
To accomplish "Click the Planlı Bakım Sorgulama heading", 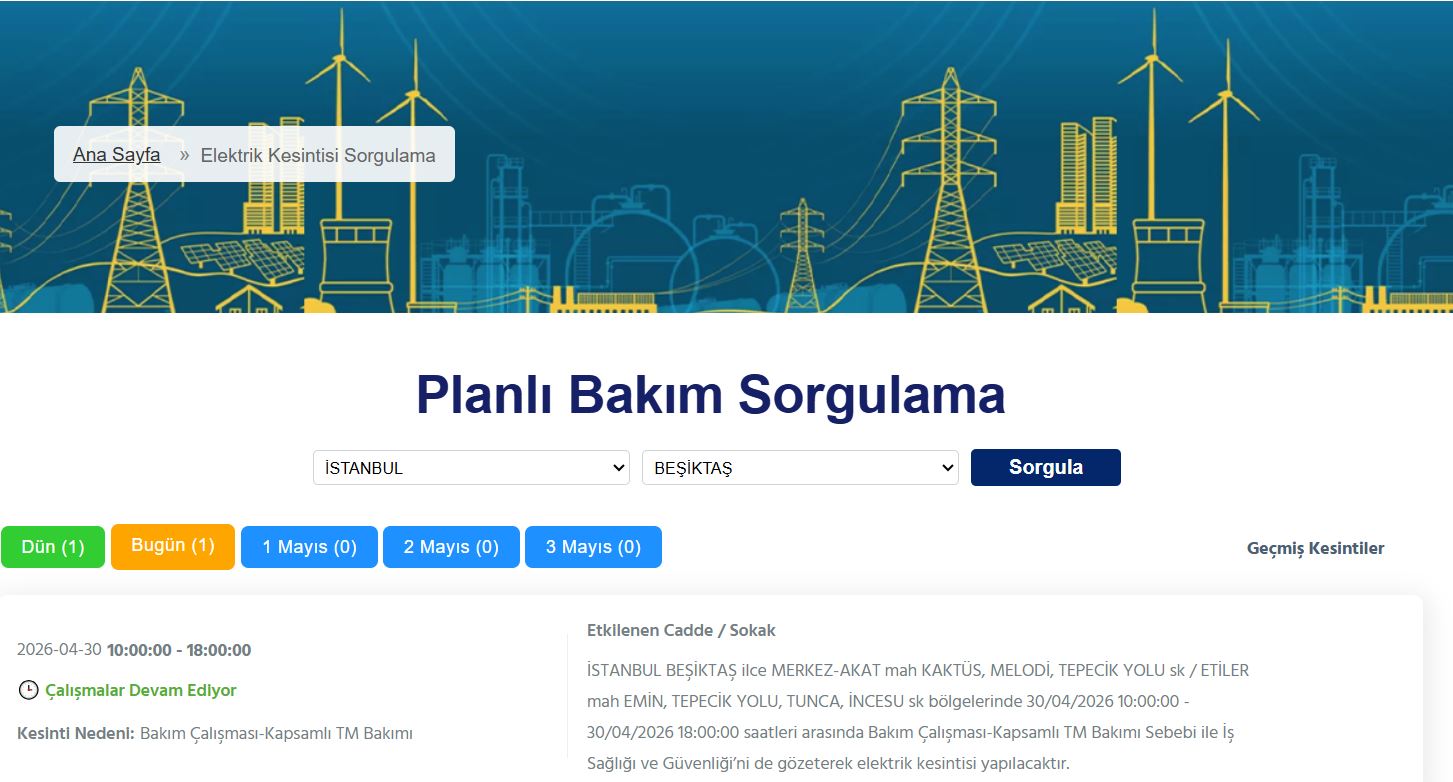I will [x=710, y=394].
